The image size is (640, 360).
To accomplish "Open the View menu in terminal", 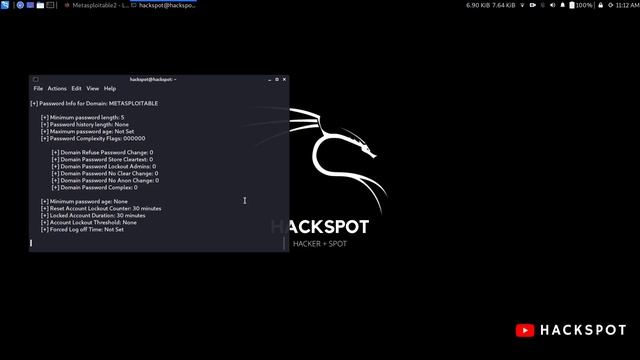I will point(93,88).
